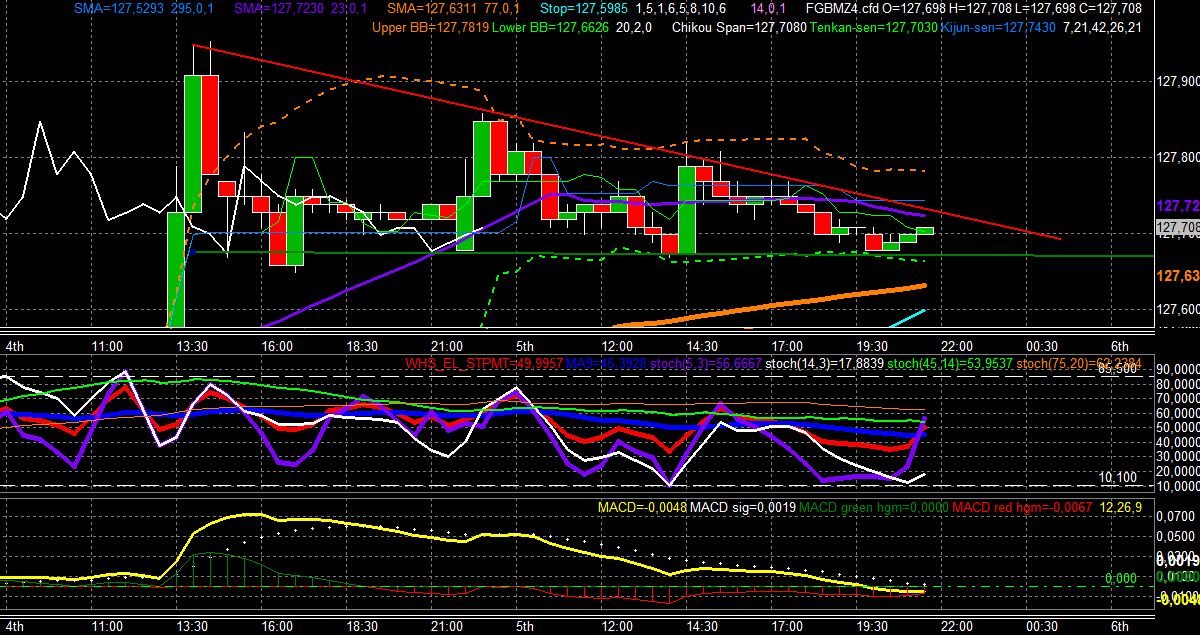This screenshot has width=1200, height=635.
Task: Click the purple 127,72 price axis marker
Action: [1177, 205]
